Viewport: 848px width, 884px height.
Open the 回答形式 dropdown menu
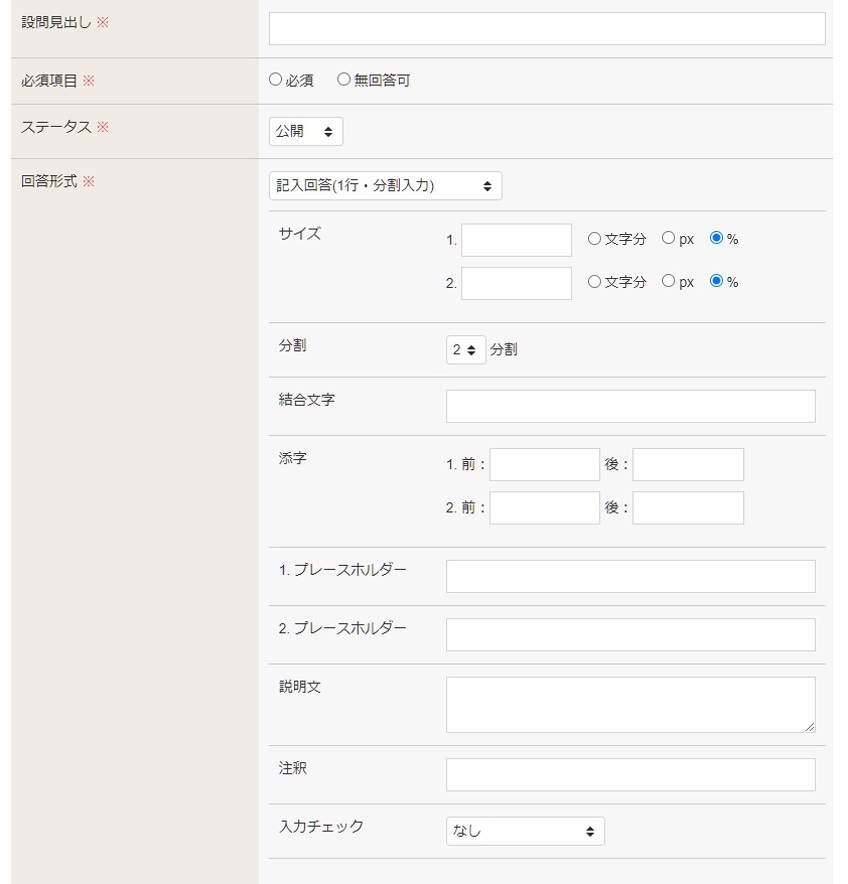pos(385,186)
